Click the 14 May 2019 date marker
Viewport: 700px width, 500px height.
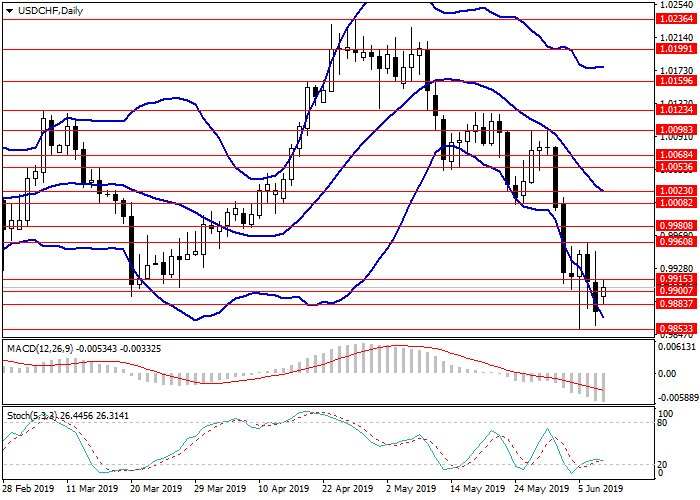coord(475,490)
